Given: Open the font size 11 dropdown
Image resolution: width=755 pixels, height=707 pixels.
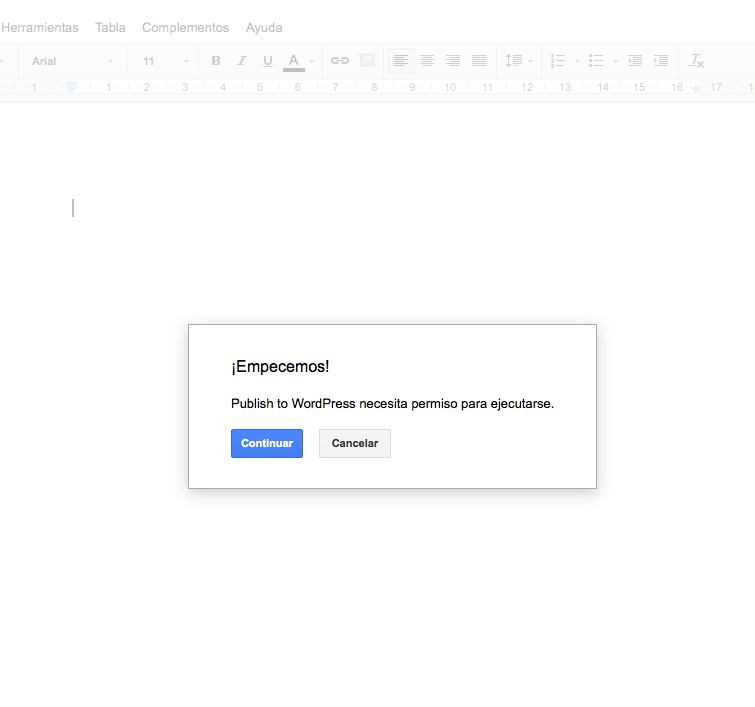Looking at the screenshot, I should (165, 61).
